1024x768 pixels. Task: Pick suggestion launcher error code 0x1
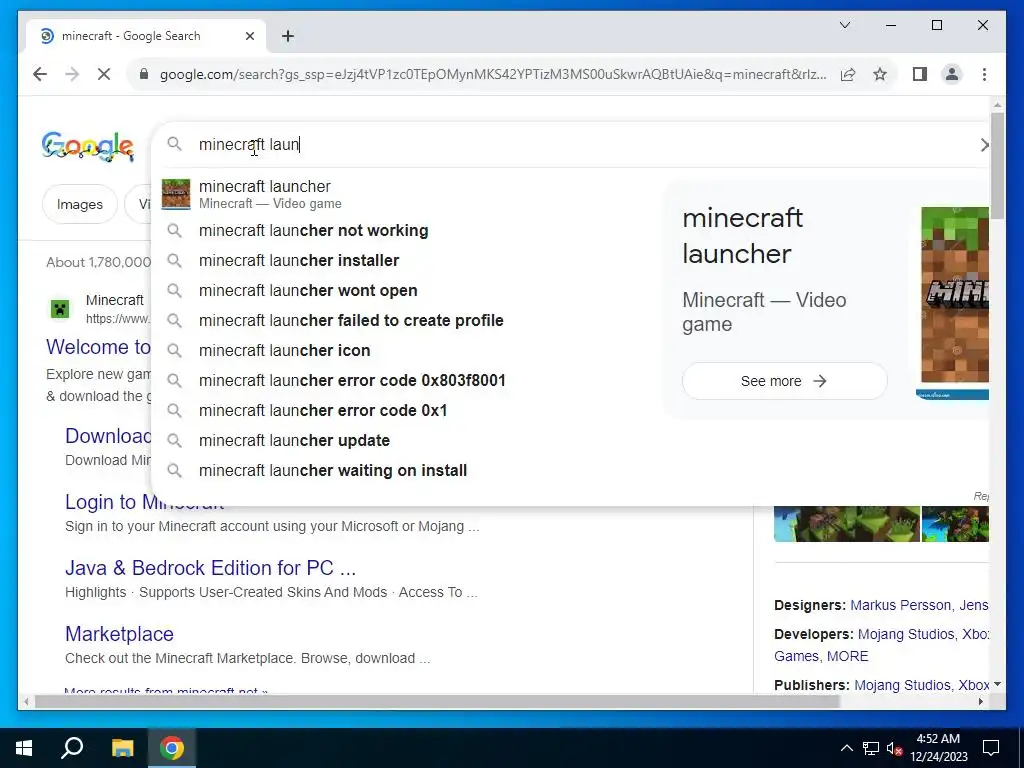pyautogui.click(x=407, y=411)
